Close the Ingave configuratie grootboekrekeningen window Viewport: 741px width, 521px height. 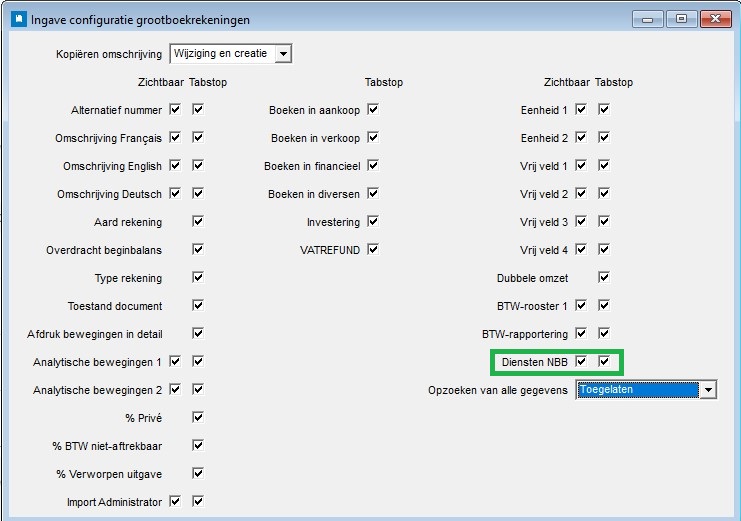715,19
